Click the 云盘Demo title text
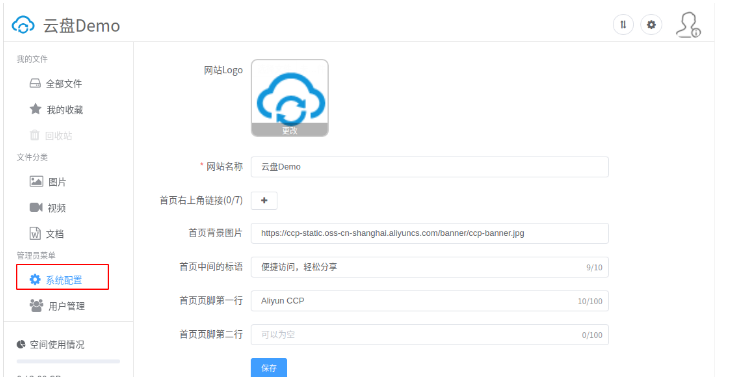 point(82,26)
